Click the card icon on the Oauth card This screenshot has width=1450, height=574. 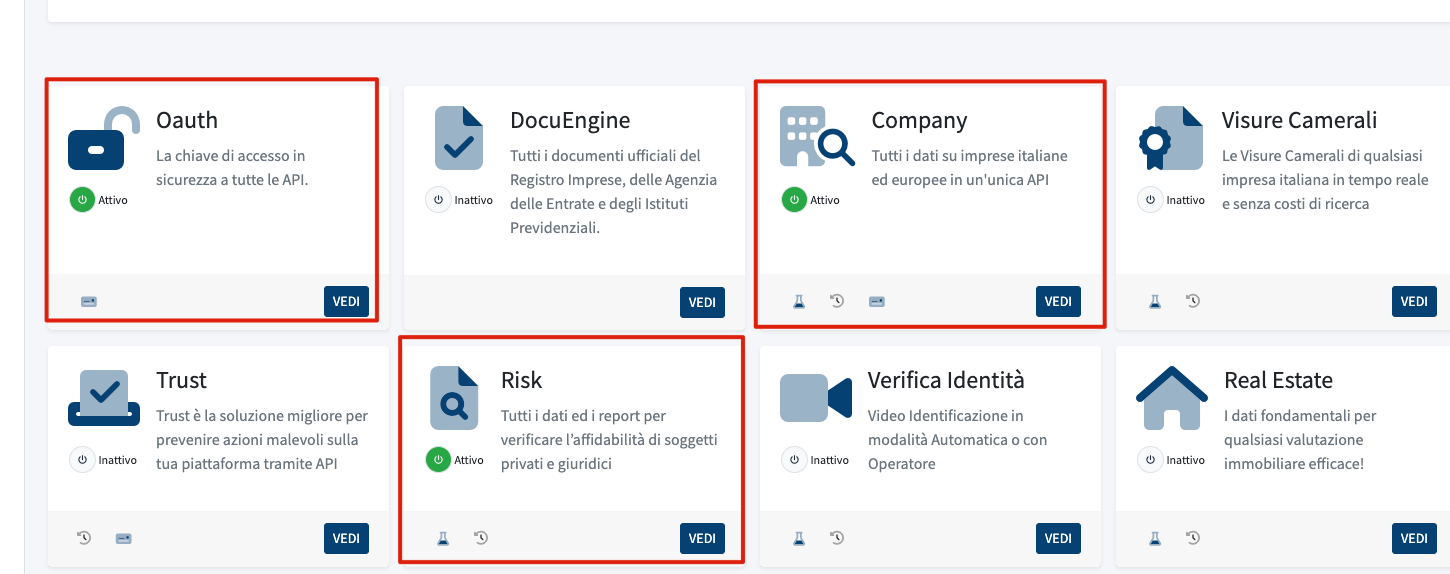[89, 301]
